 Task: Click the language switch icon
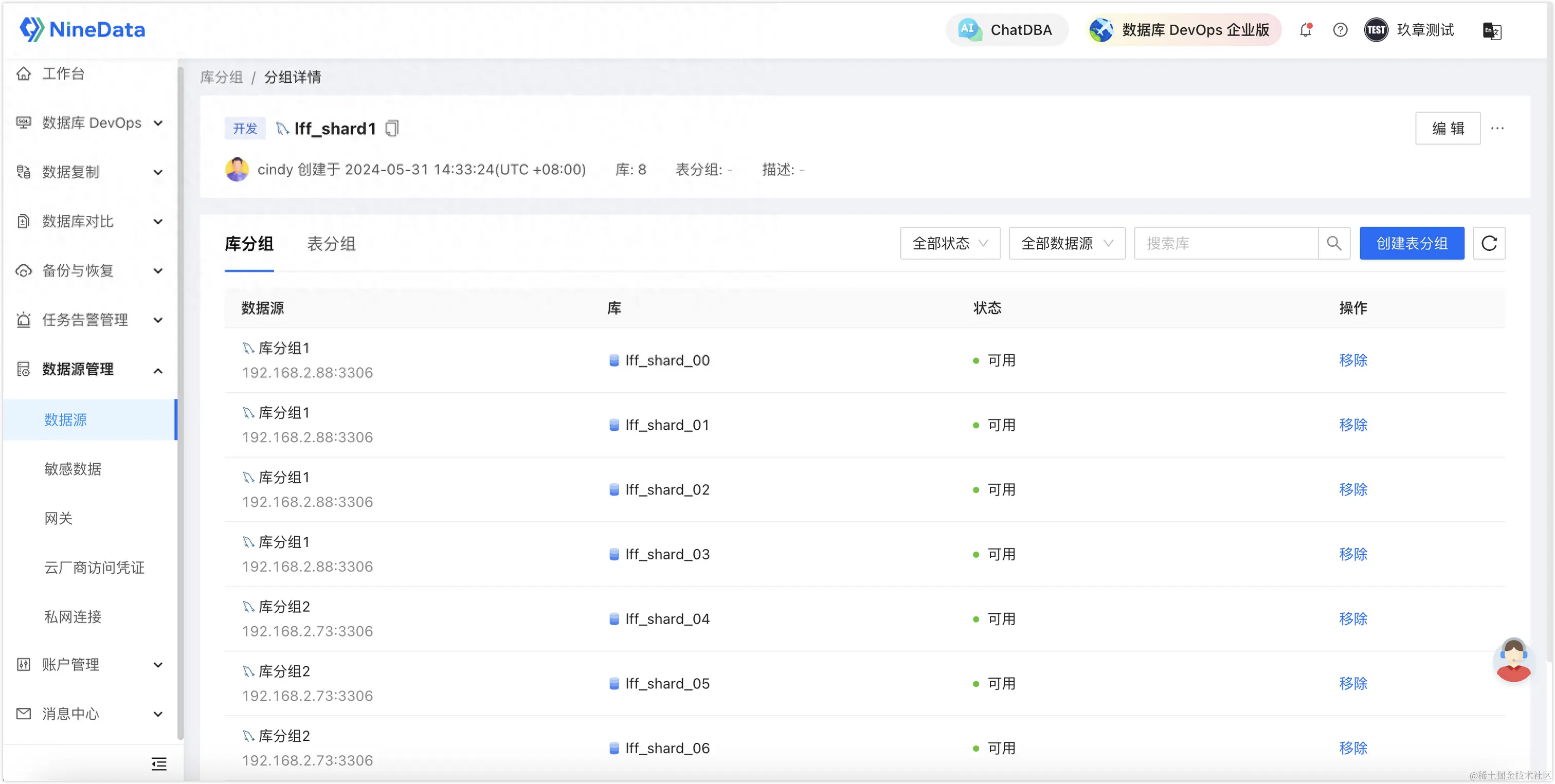click(1492, 30)
